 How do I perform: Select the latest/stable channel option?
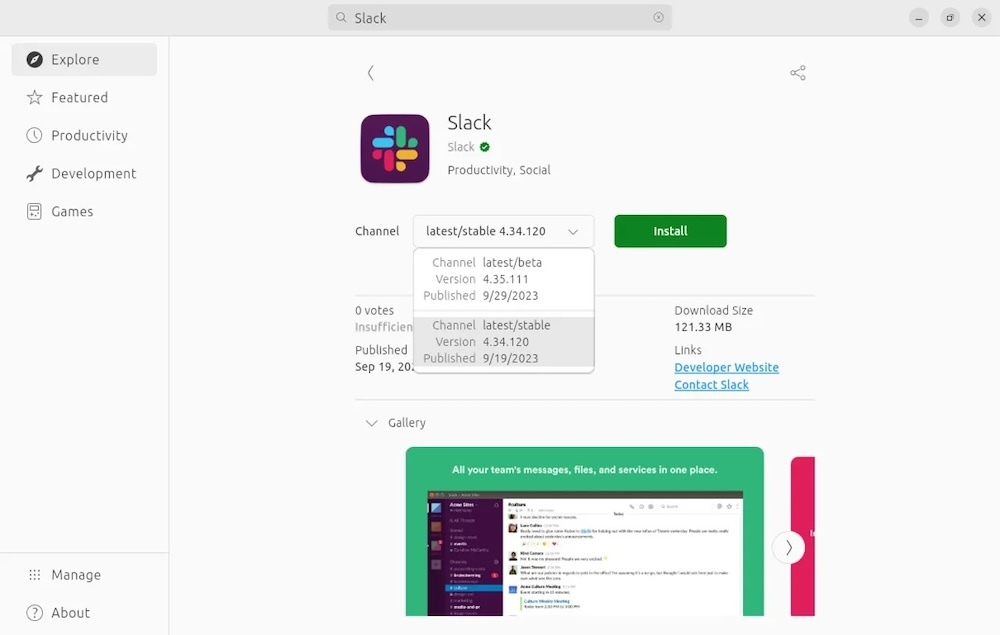pos(503,342)
